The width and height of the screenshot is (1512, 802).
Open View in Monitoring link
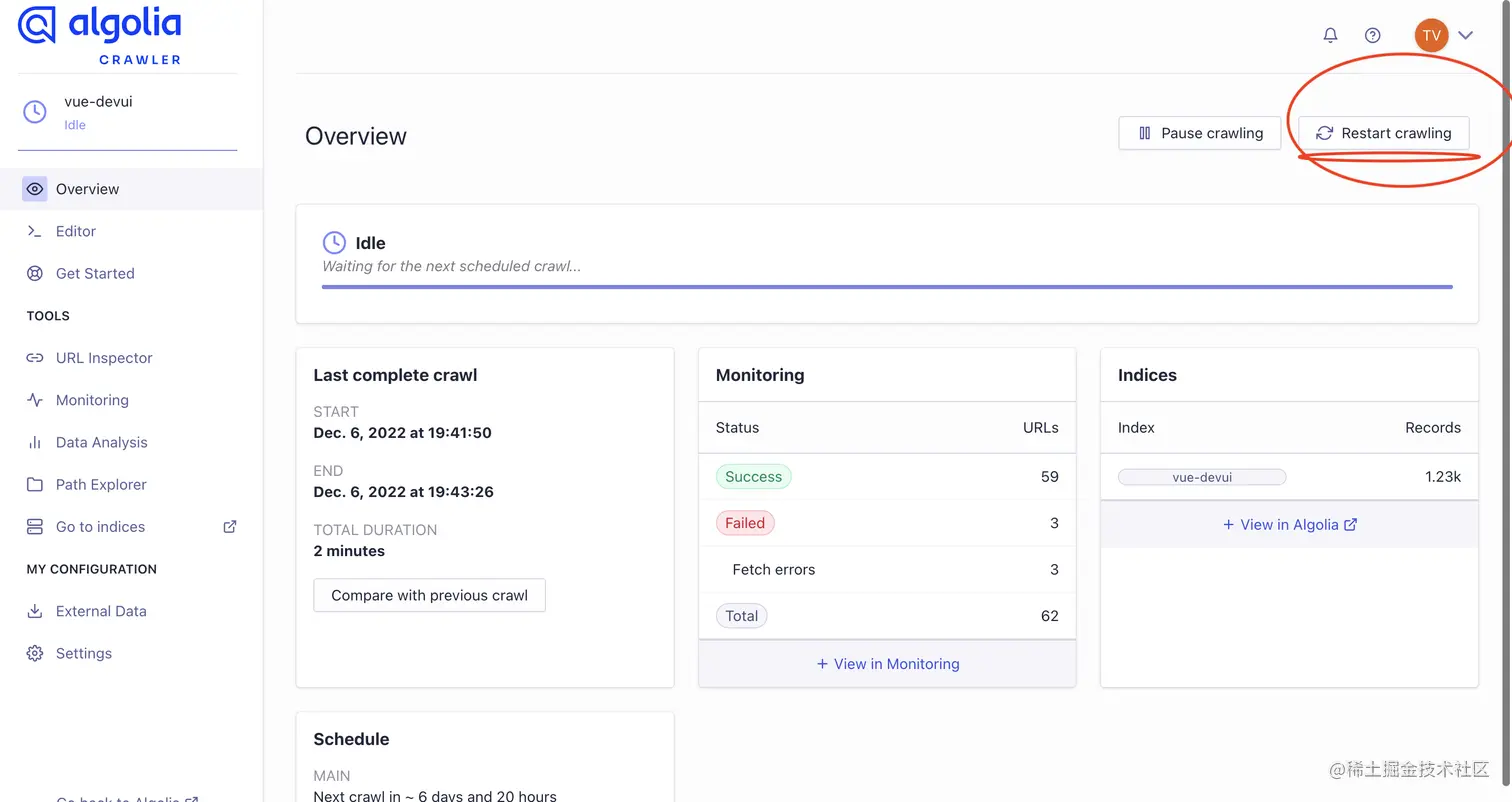coord(887,664)
